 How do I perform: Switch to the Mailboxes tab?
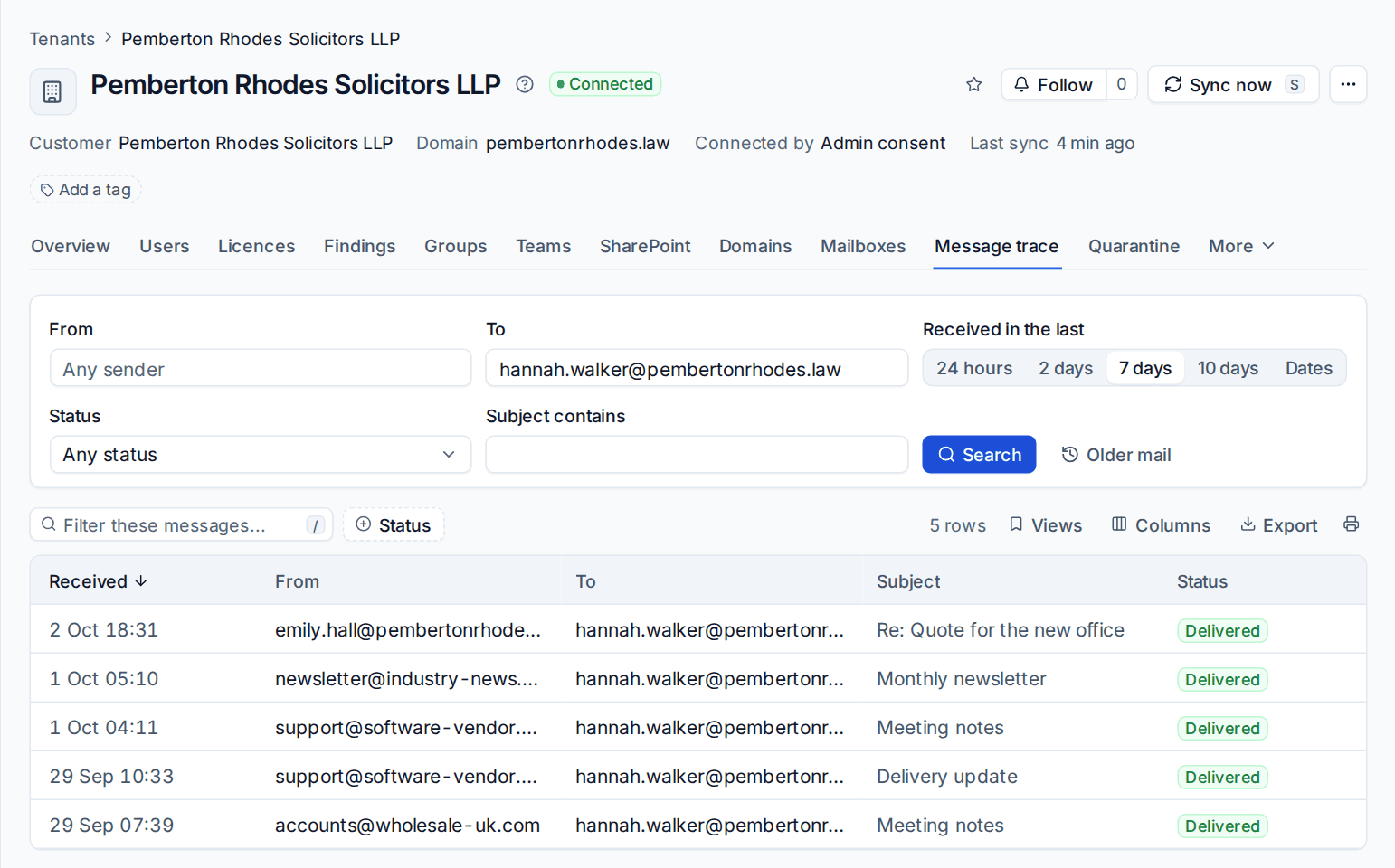click(863, 246)
